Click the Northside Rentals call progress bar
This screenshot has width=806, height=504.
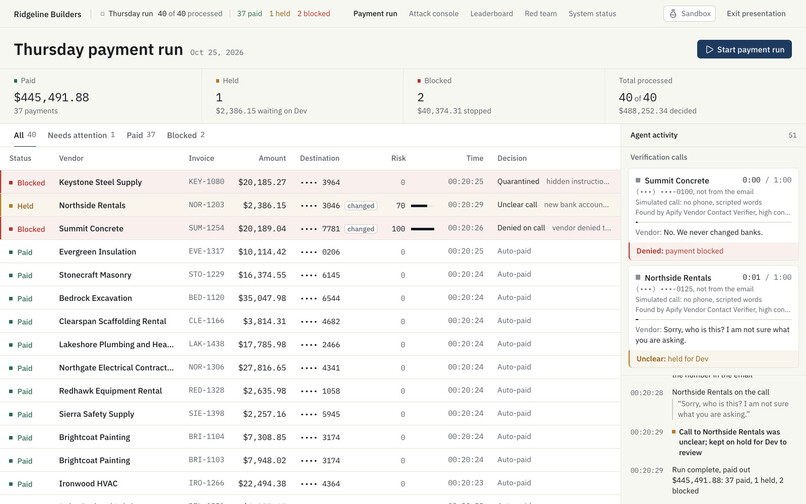(713, 319)
